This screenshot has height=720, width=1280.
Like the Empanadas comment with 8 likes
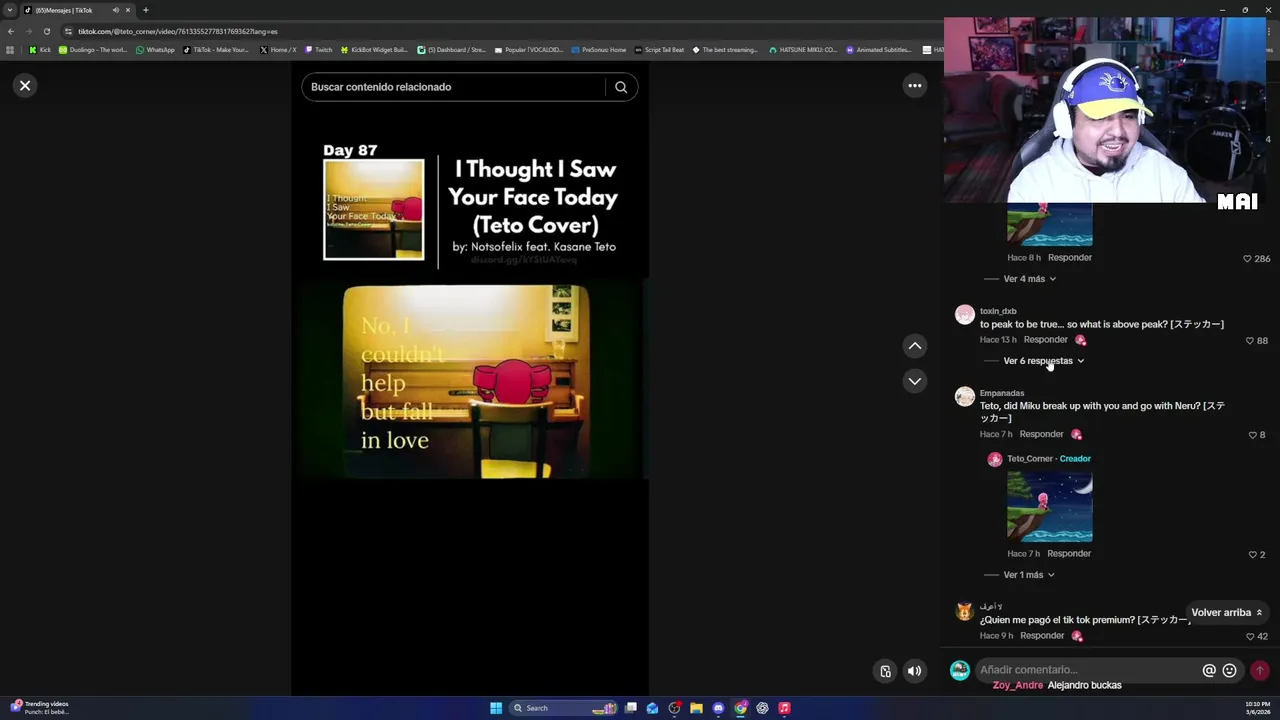[1252, 435]
